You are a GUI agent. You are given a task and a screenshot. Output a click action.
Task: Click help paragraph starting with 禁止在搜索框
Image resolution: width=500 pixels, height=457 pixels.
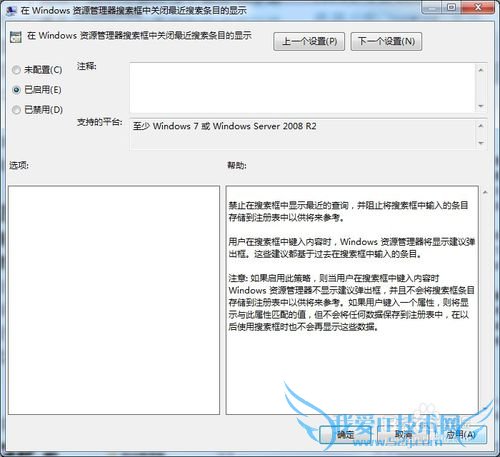[348, 211]
